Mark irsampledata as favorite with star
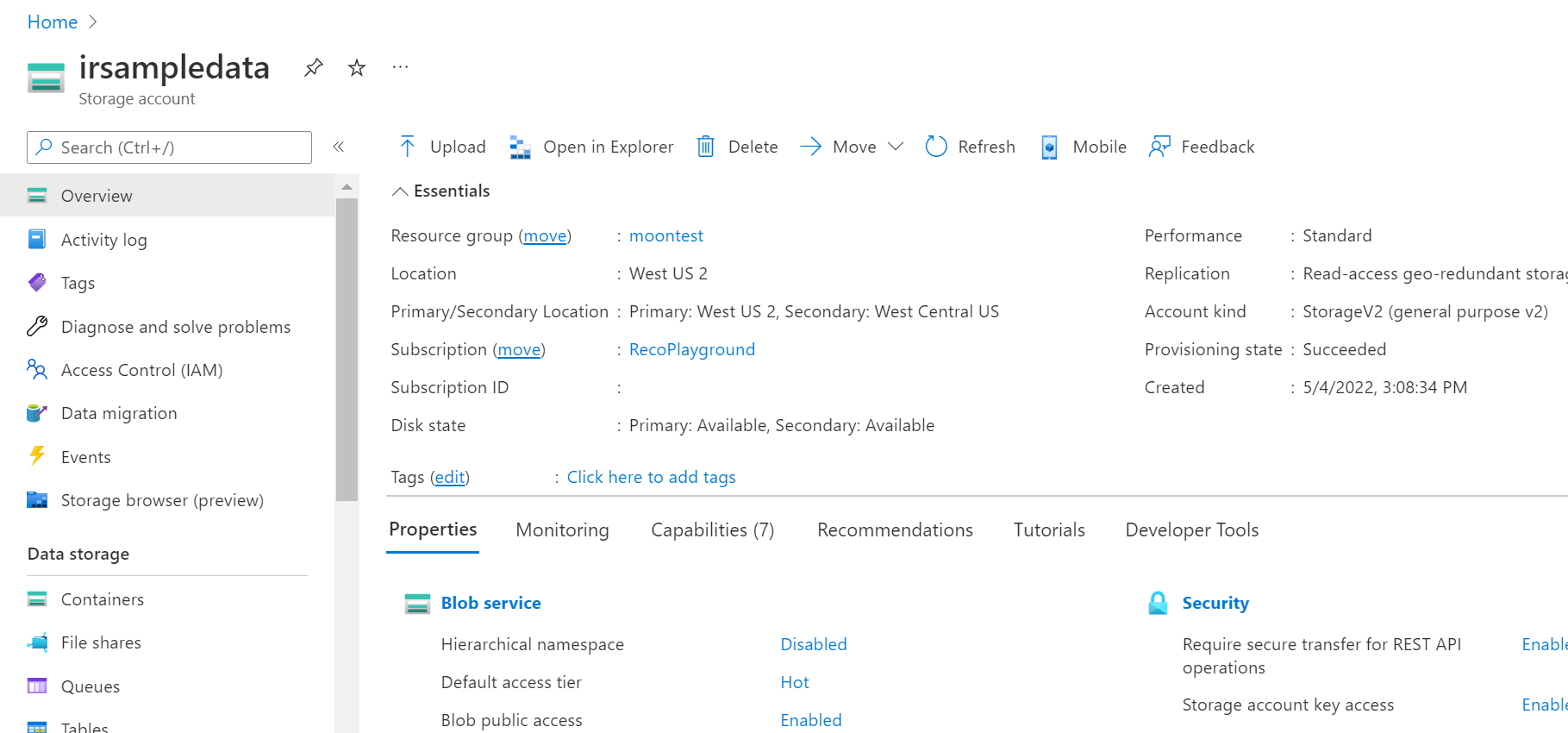 (357, 67)
